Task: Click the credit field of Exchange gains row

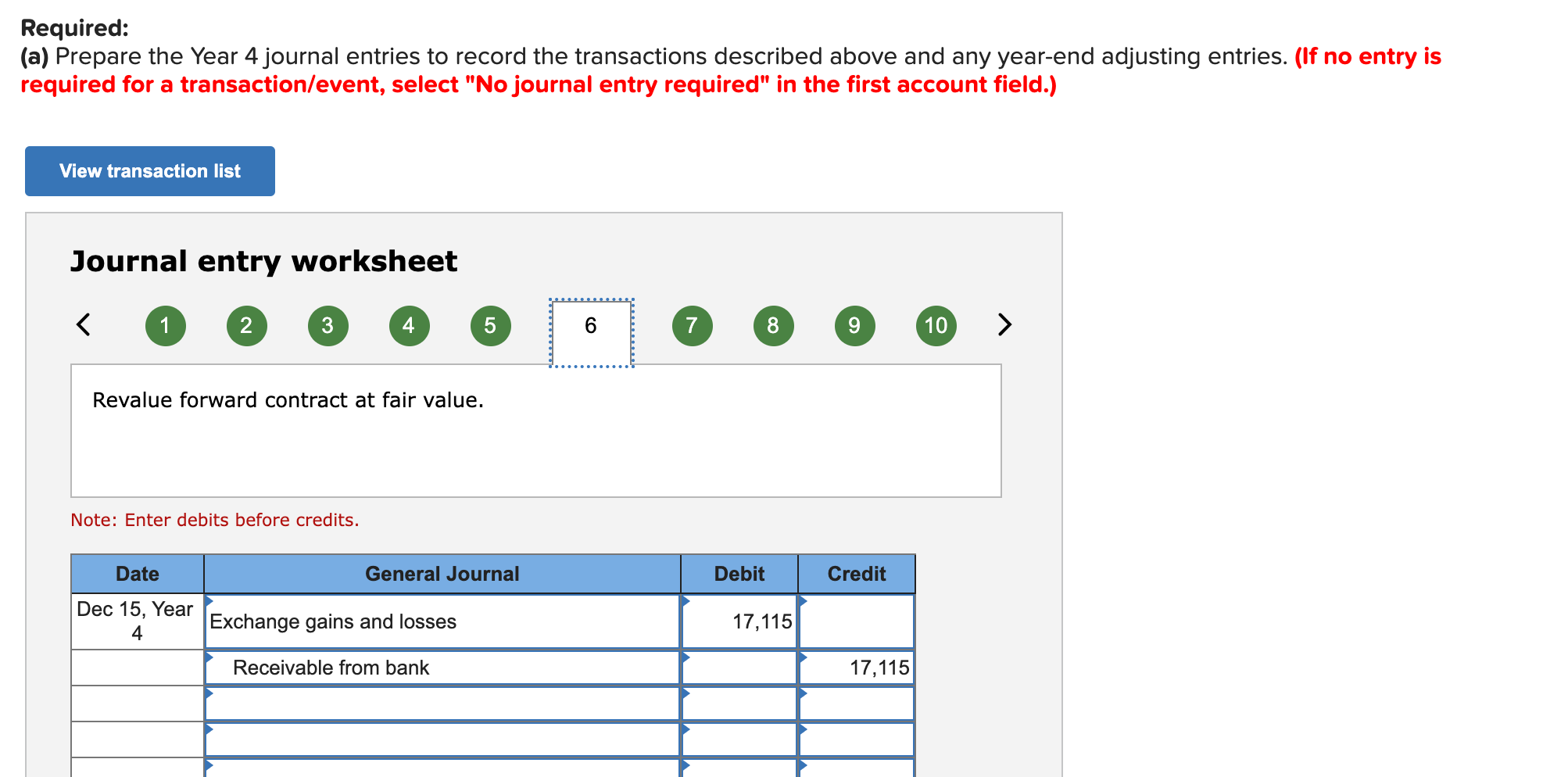Action: click(857, 622)
